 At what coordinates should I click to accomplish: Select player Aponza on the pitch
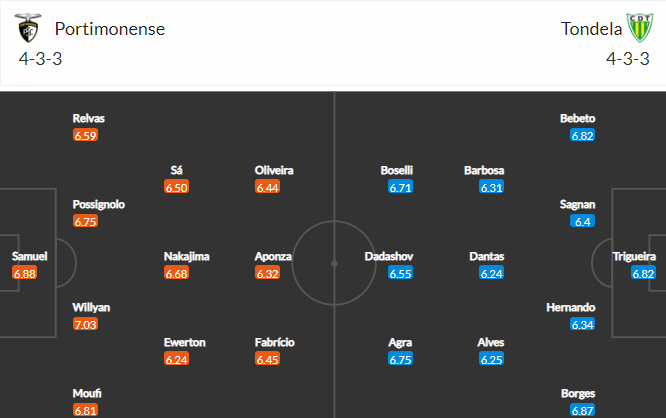273,256
